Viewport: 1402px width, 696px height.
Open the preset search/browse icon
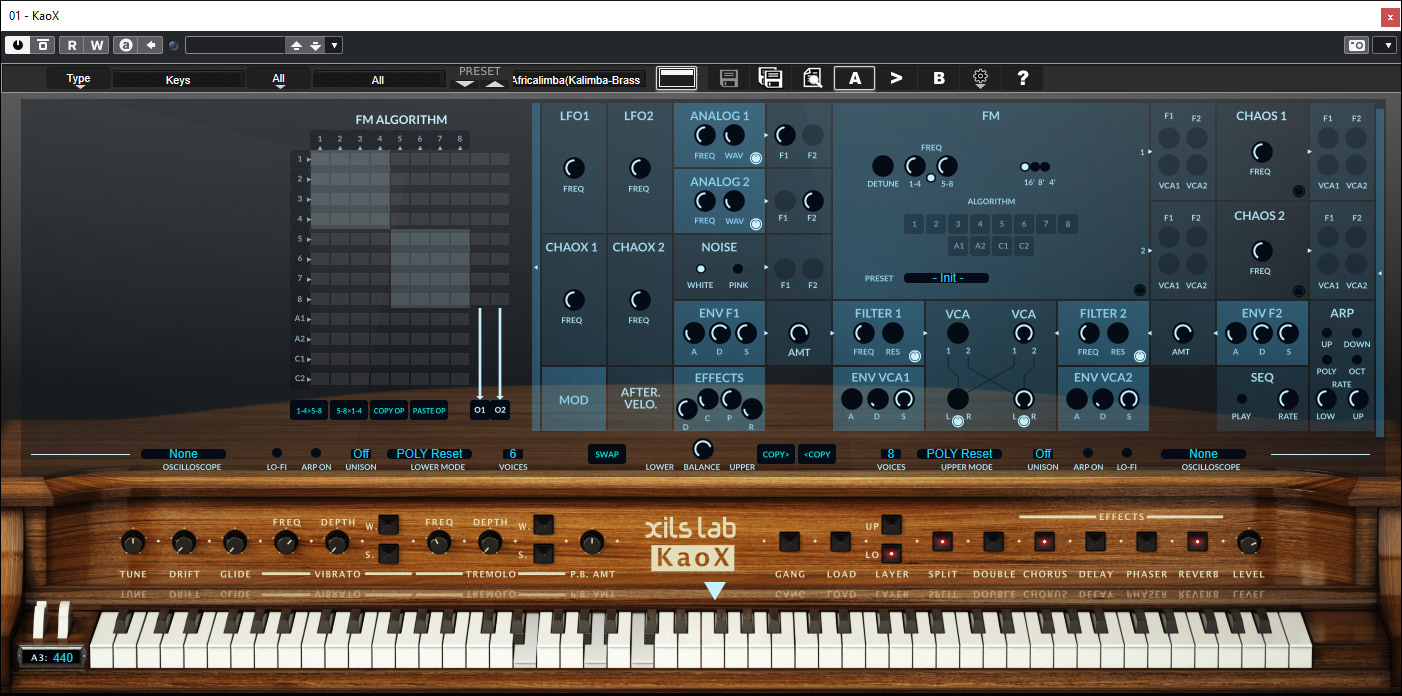point(812,78)
